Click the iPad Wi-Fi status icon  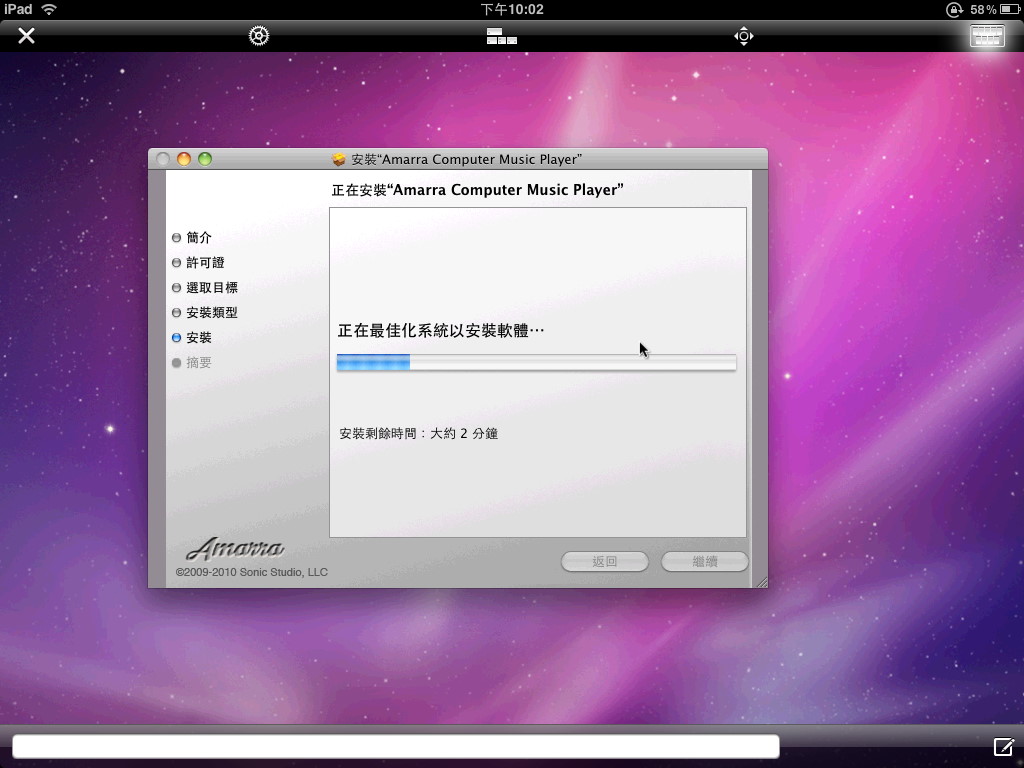[49, 9]
